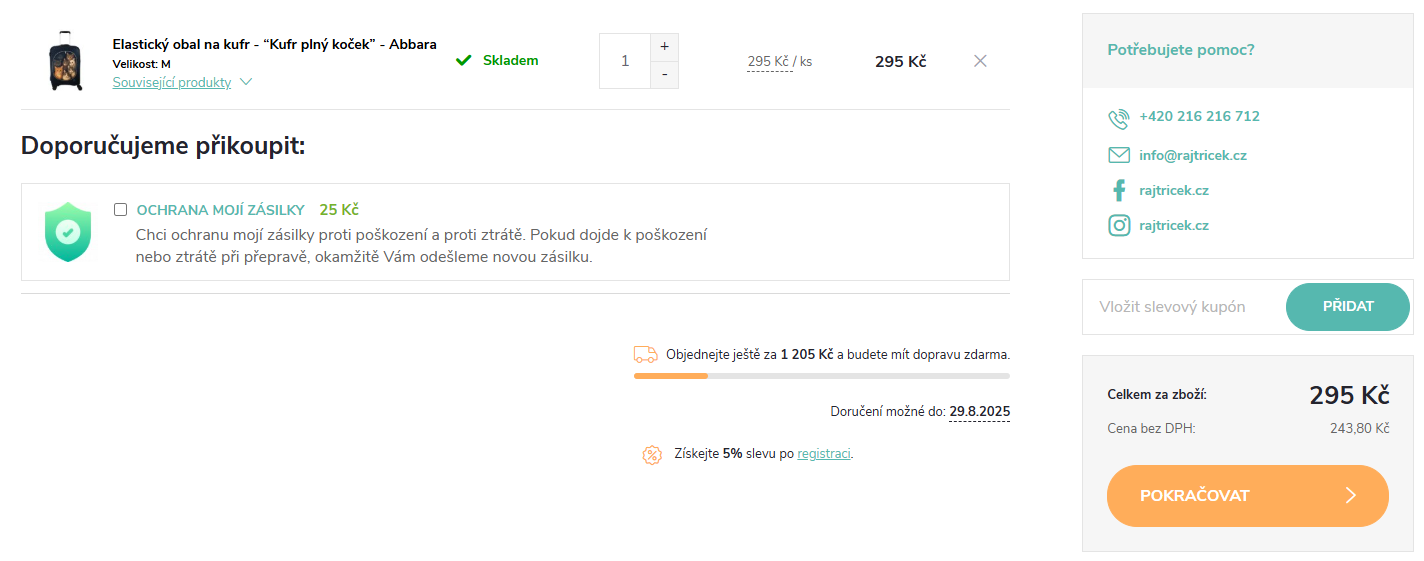Click the phone handset icon
The width and height of the screenshot is (1424, 561).
(1118, 119)
